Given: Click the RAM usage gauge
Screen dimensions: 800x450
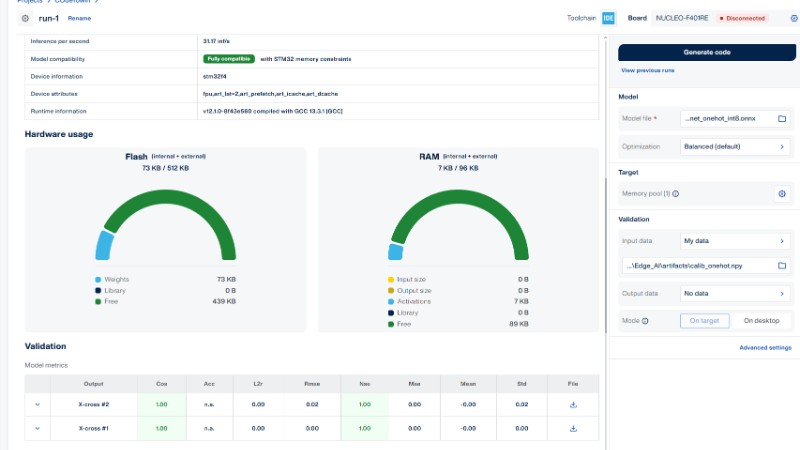Looking at the screenshot, I should point(458,224).
